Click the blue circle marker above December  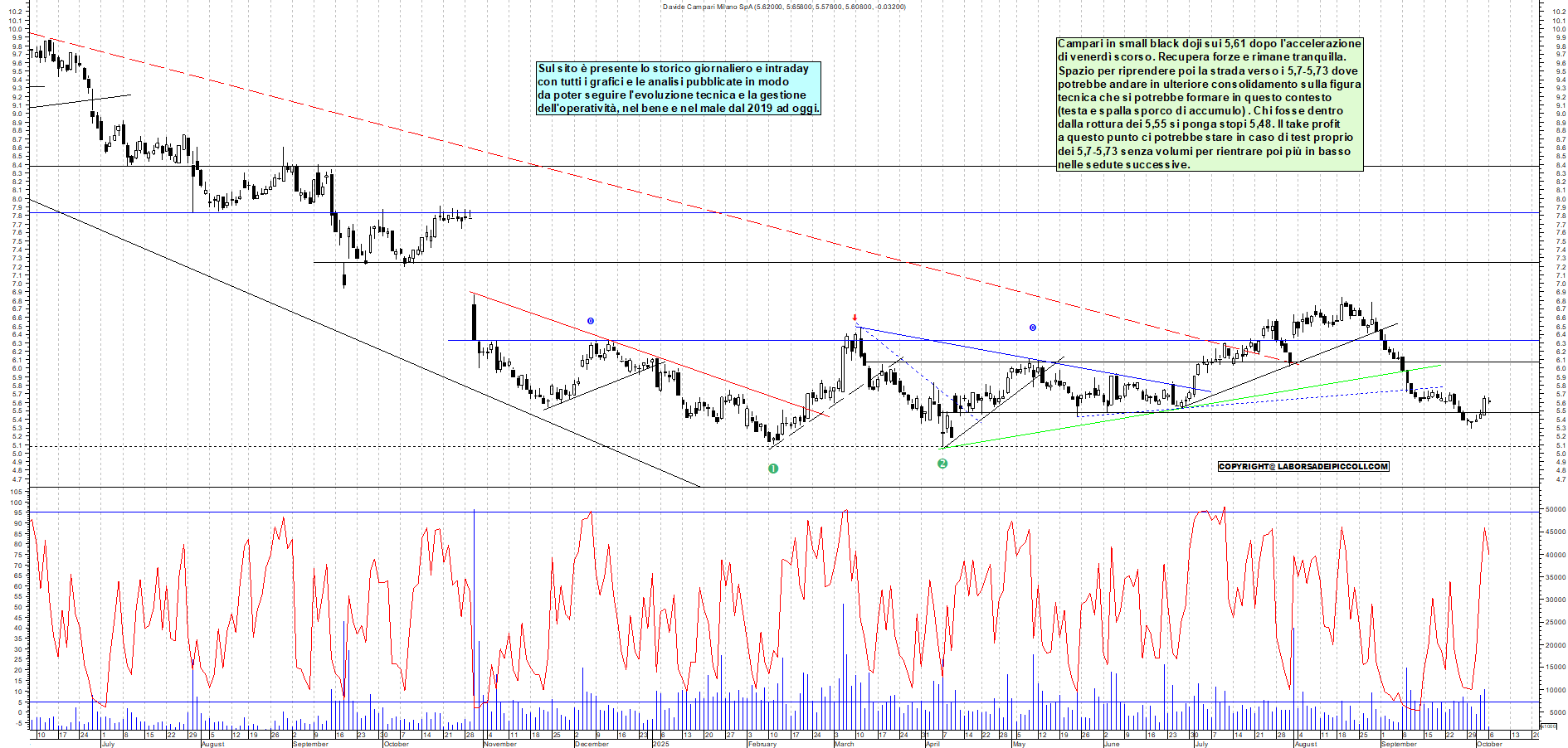point(591,321)
